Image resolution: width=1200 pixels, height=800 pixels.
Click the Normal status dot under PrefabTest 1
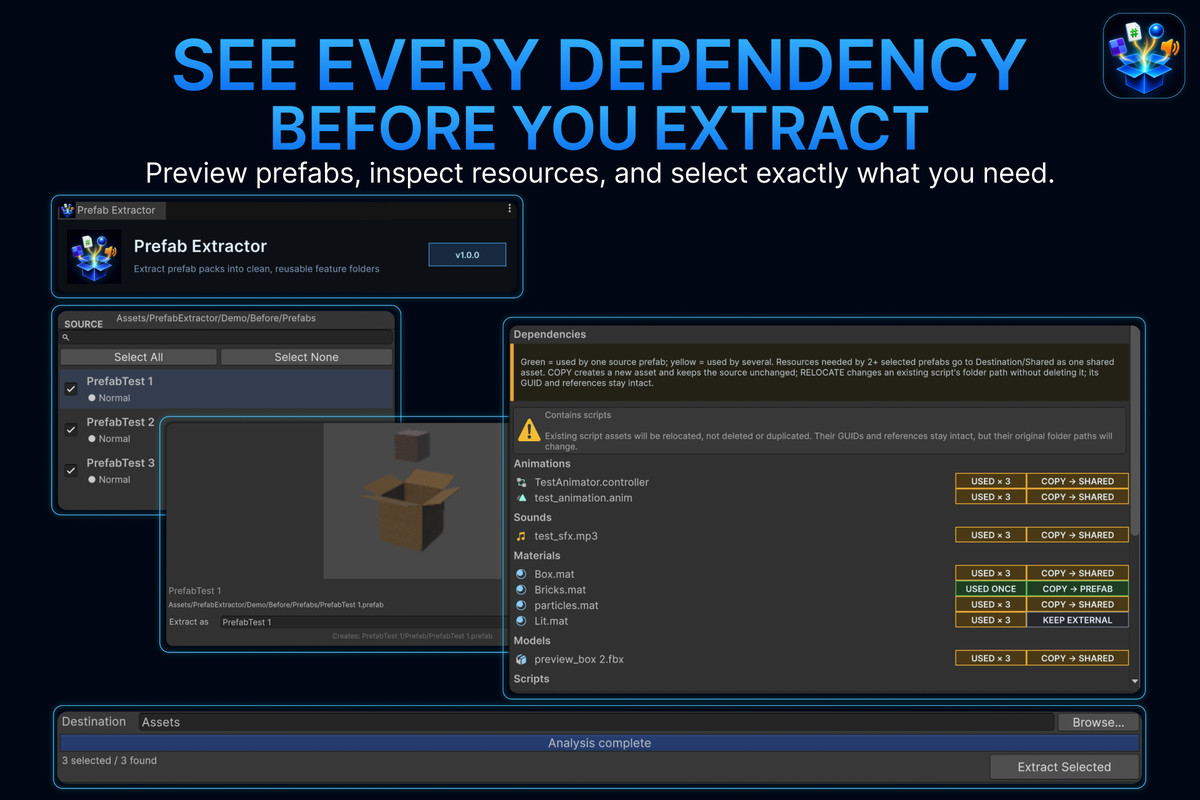click(x=92, y=398)
